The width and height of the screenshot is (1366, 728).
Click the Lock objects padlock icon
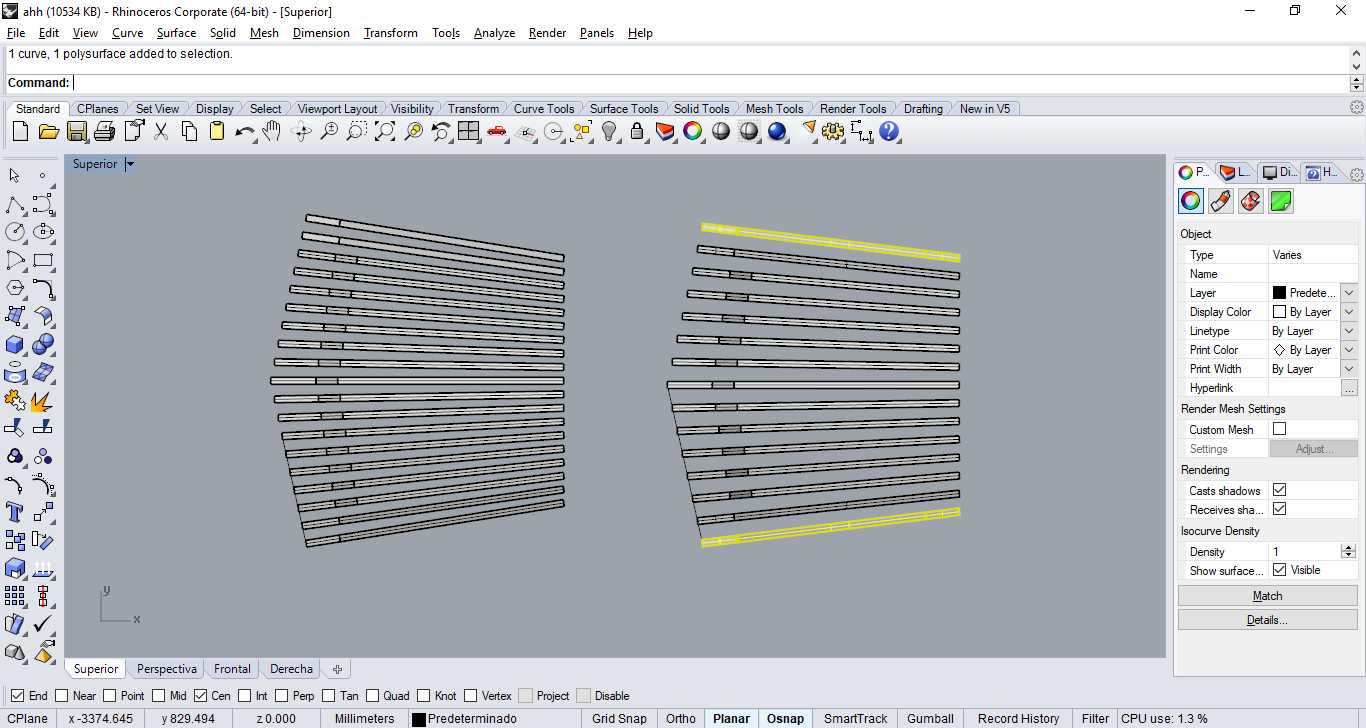pyautogui.click(x=637, y=131)
